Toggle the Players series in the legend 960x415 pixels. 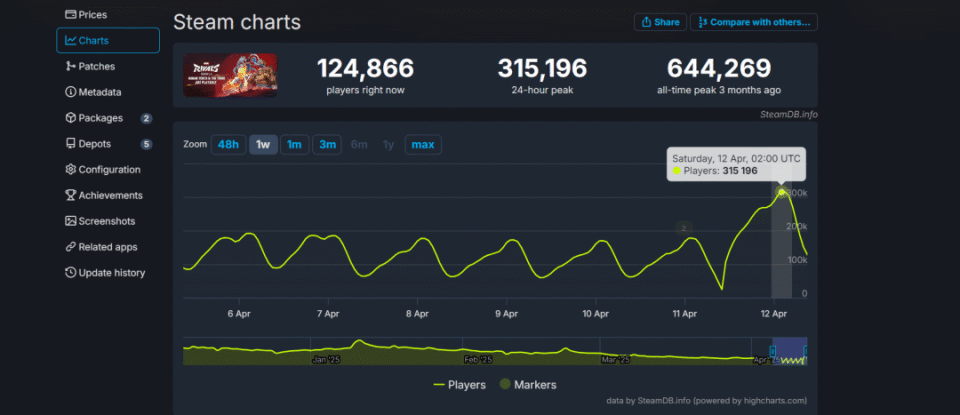coord(459,385)
